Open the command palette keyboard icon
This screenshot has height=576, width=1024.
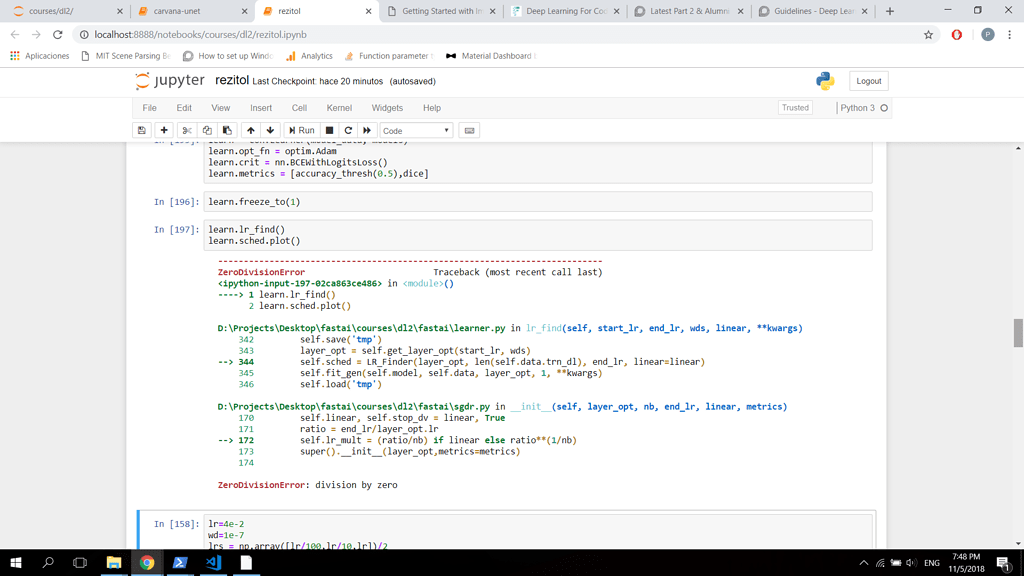[x=469, y=130]
